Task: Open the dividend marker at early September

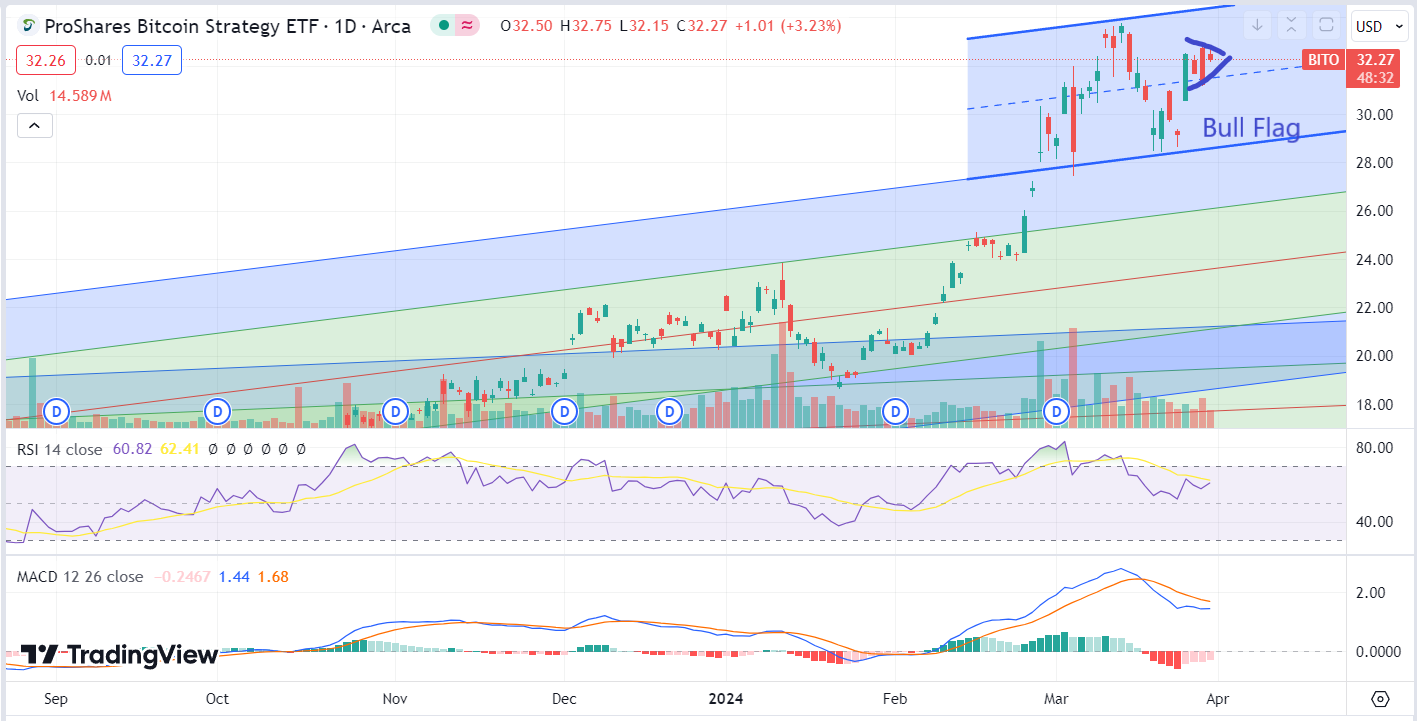Action: tap(58, 410)
